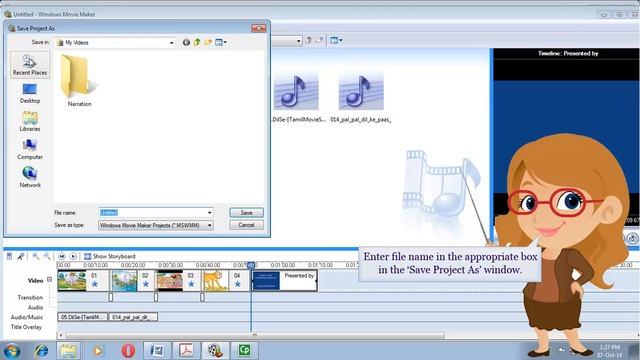Go up one folder level in save dialog
Screen dimensions: 640x360
[x=197, y=42]
